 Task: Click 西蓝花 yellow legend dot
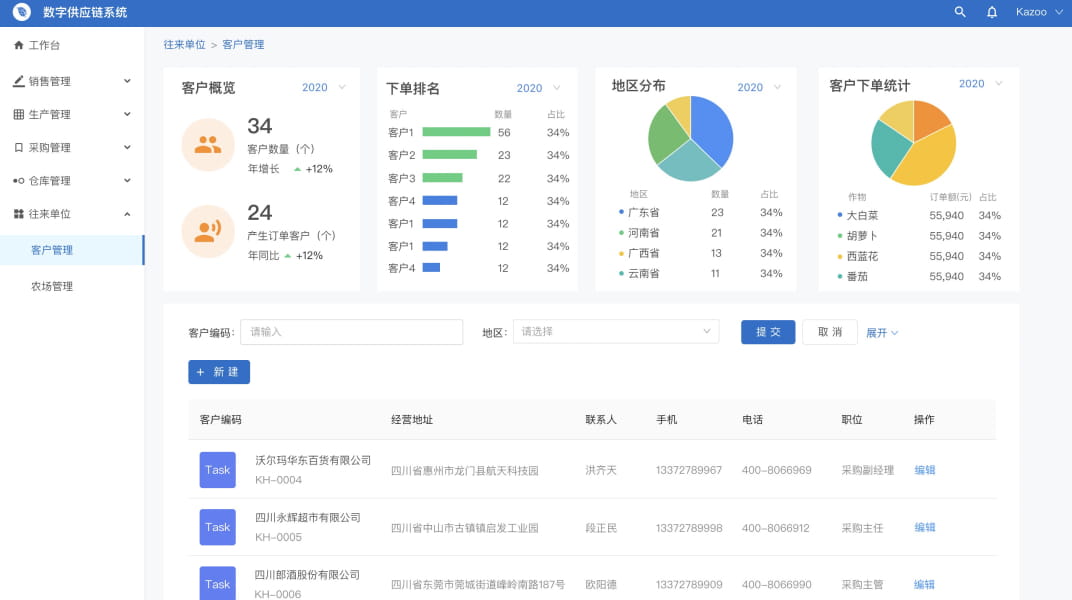pyautogui.click(x=840, y=256)
